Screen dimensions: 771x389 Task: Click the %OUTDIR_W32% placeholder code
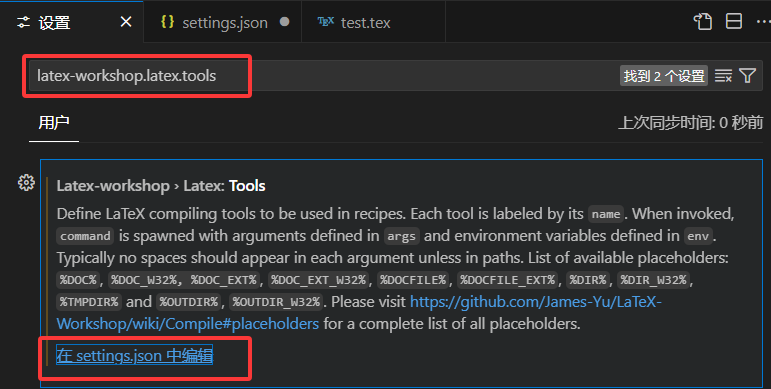(x=276, y=301)
